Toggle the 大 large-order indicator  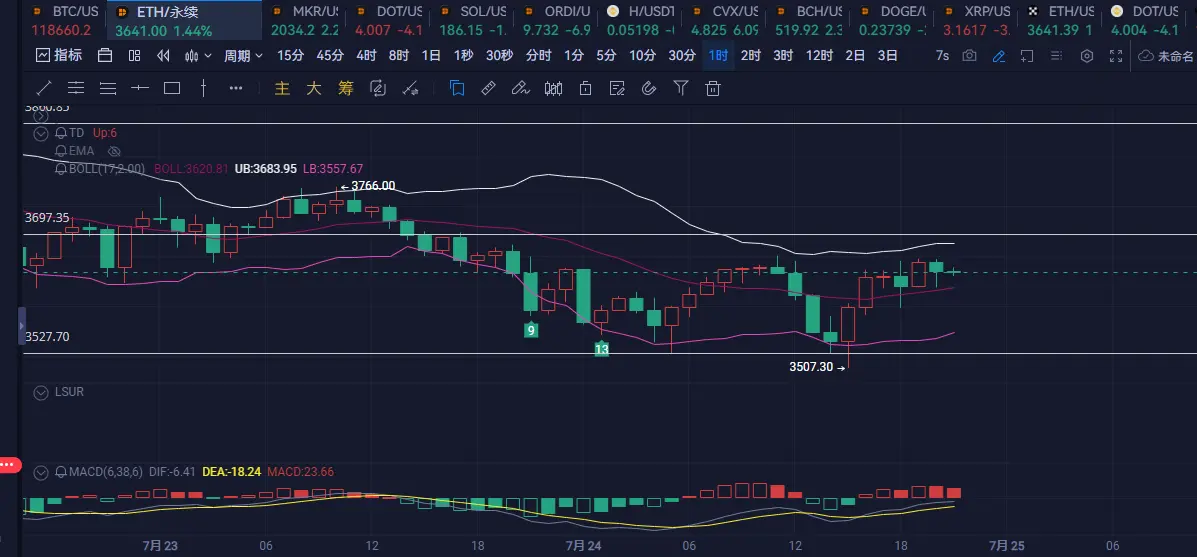(314, 88)
